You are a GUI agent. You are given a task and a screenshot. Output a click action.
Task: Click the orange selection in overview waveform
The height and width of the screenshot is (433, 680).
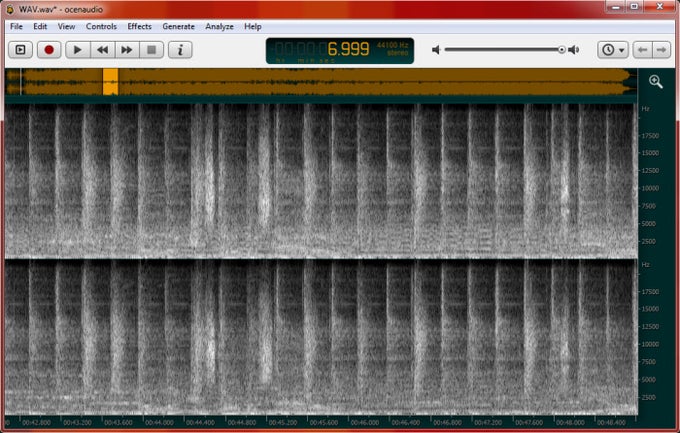[110, 82]
